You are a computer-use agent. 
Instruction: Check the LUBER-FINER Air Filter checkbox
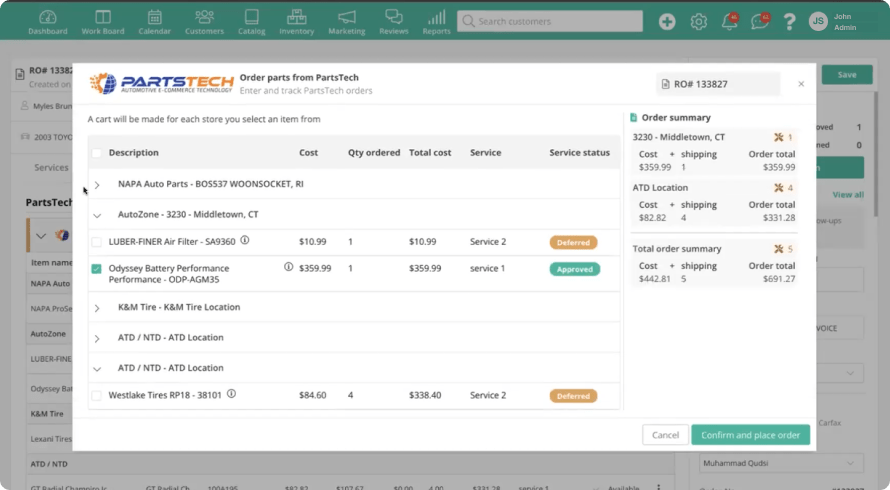coord(96,242)
